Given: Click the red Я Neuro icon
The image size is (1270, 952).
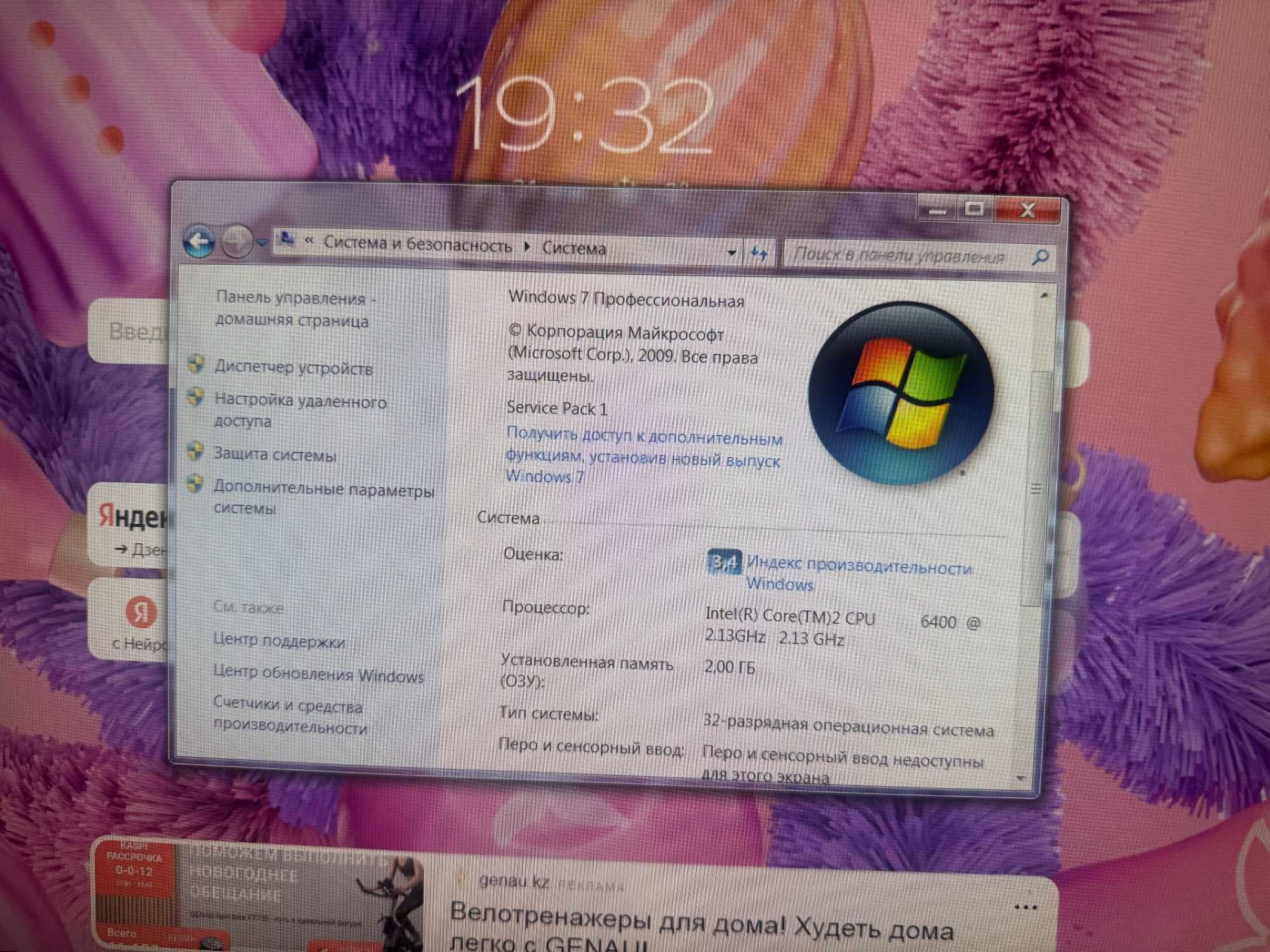Looking at the screenshot, I should click(140, 612).
